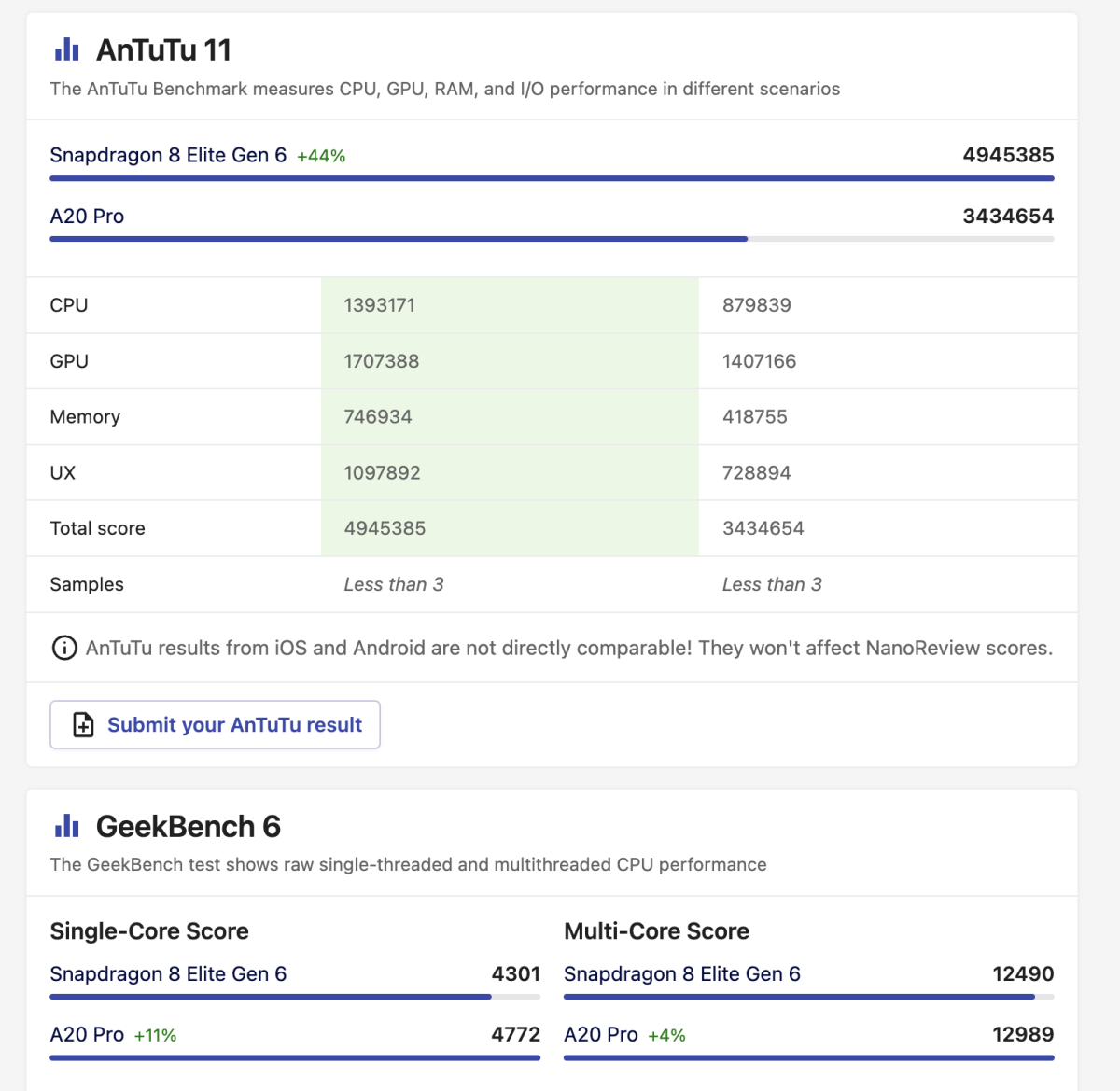Click the GeekBench 6 bar chart icon
Image resolution: width=1120 pixels, height=1091 pixels.
[x=66, y=825]
